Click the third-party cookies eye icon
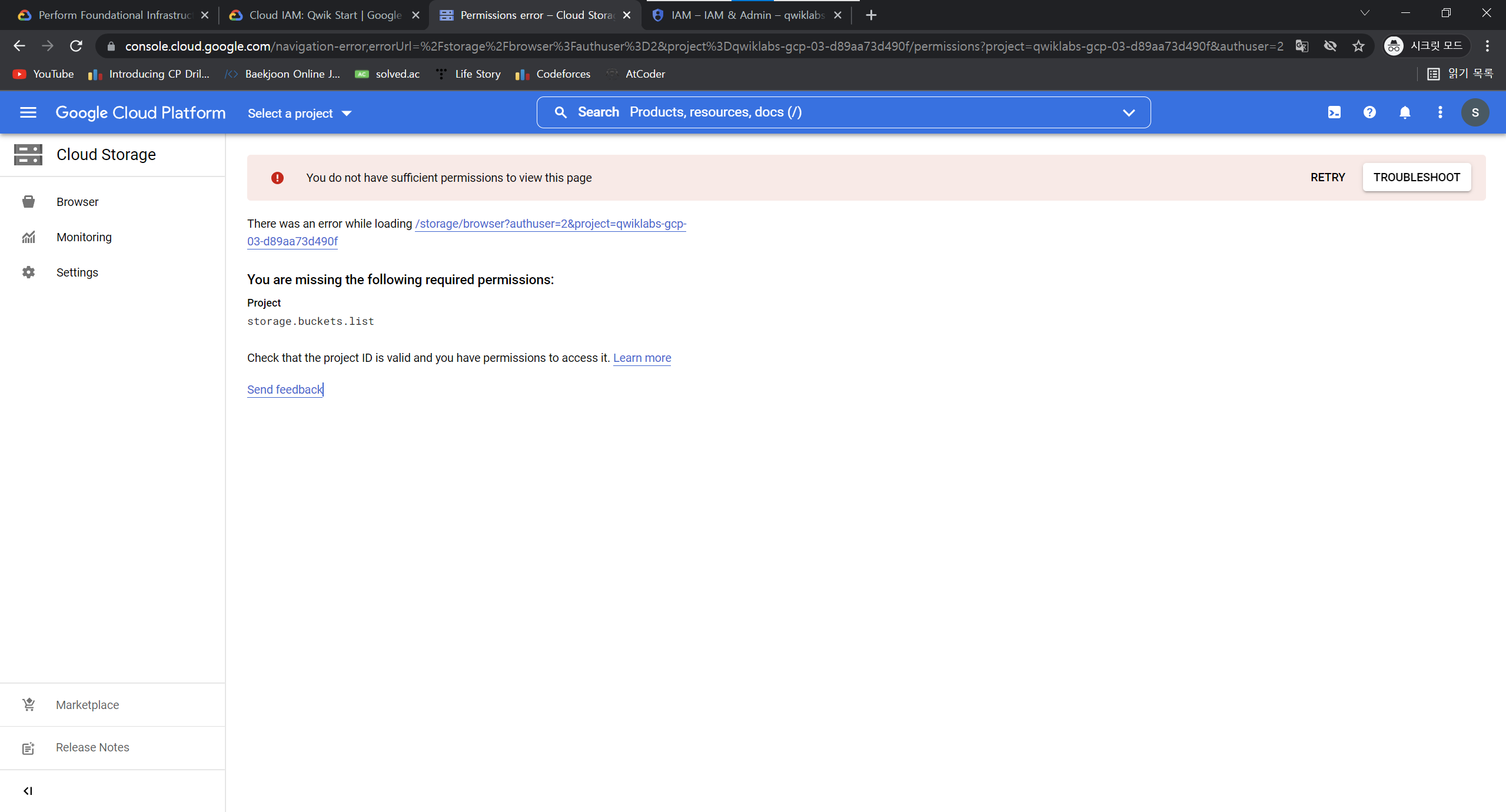The height and width of the screenshot is (812, 1506). coord(1330,46)
